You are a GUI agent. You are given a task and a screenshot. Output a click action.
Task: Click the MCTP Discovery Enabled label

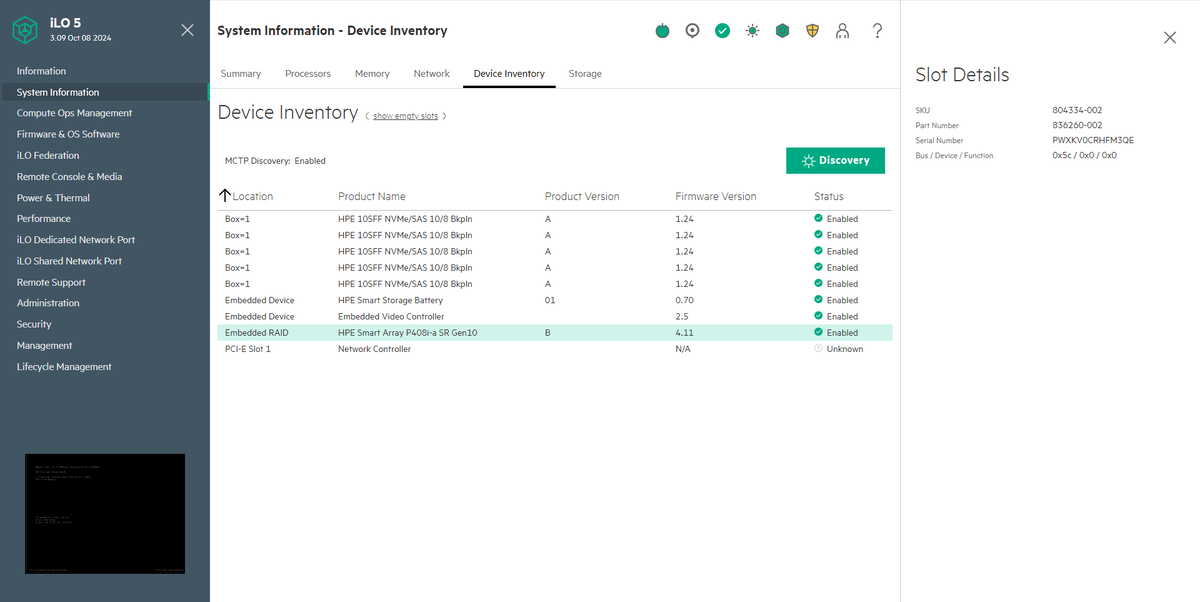pos(275,161)
